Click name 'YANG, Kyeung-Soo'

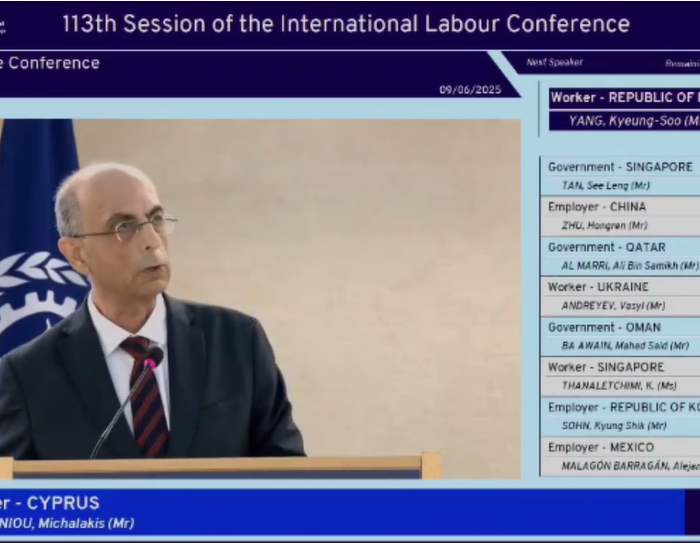coord(625,121)
